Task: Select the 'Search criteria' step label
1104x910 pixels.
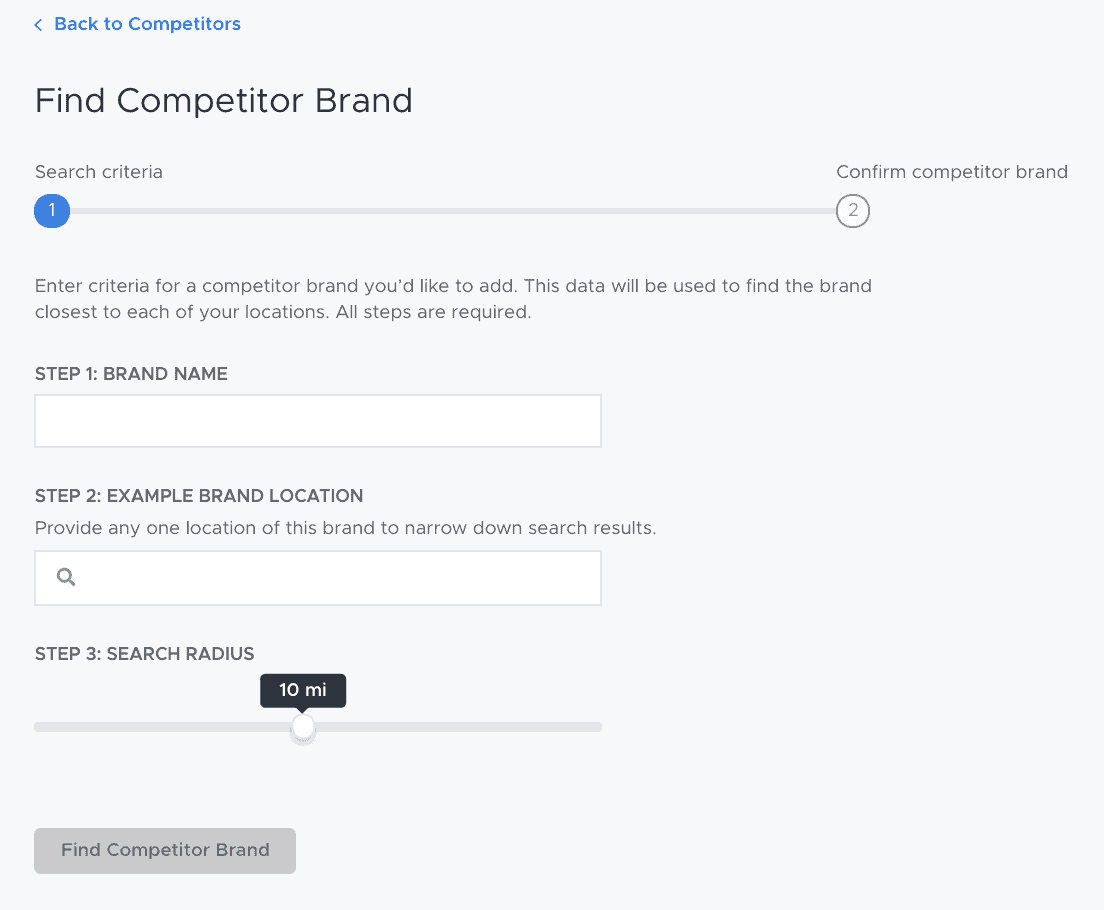Action: pos(98,172)
